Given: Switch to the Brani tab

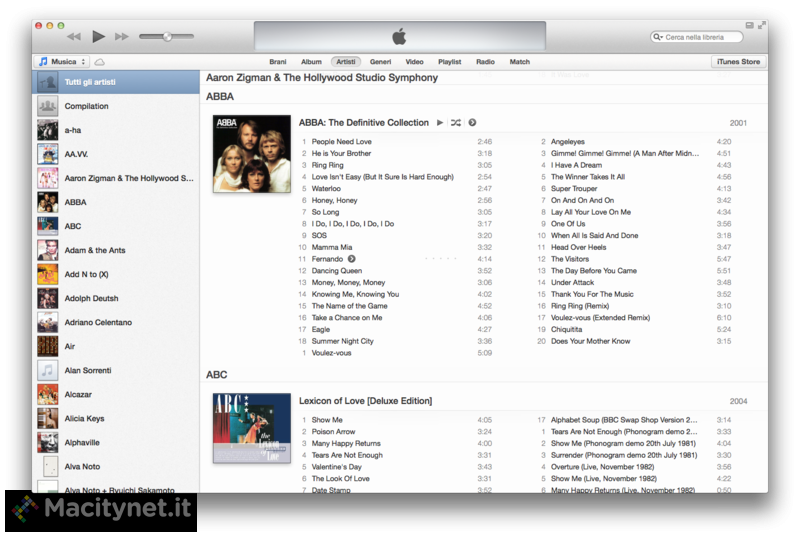Looking at the screenshot, I should pyautogui.click(x=278, y=62).
